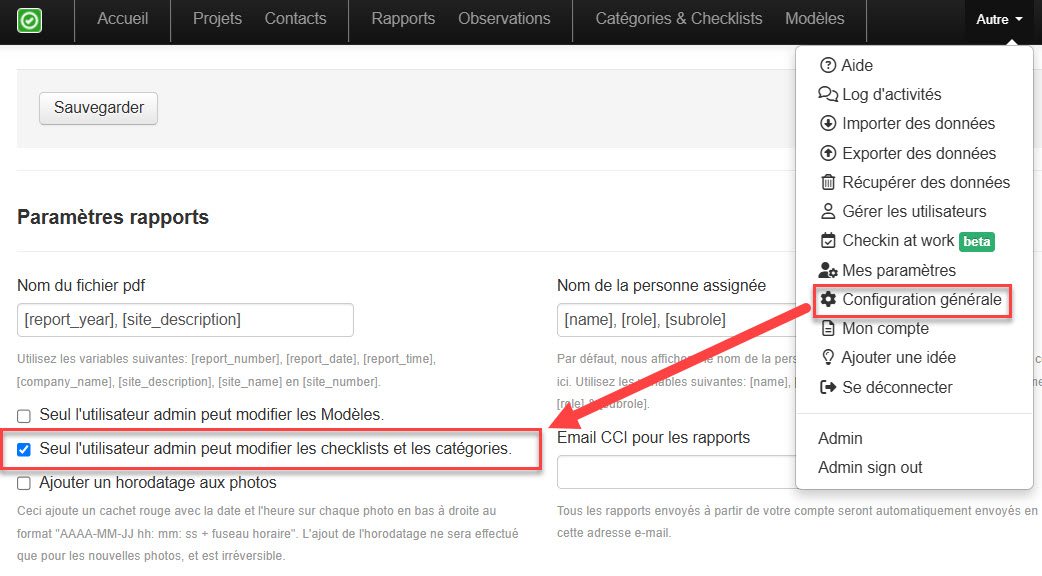The image size is (1042, 576).
Task: Click the 'Nom du fichier pdf' label
Action: click(81, 286)
